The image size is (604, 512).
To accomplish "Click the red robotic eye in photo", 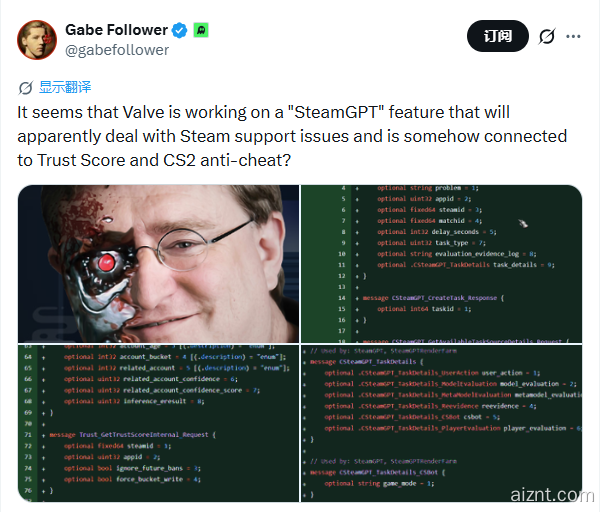I will pyautogui.click(x=106, y=263).
